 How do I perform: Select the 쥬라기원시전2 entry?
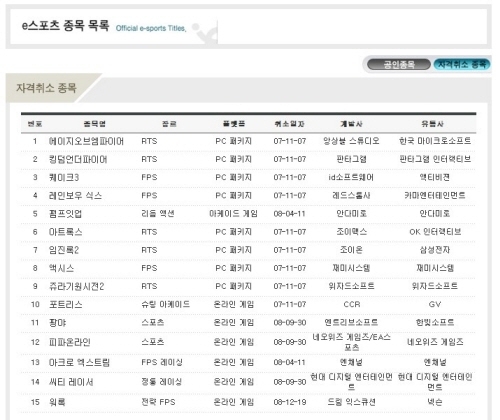click(77, 286)
